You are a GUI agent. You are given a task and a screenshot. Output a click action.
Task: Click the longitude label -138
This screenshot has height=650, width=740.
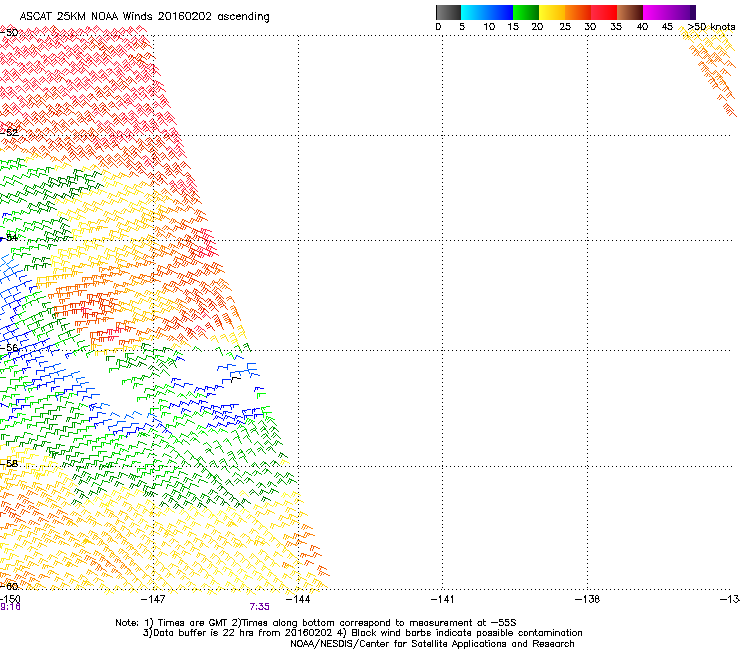pos(587,599)
